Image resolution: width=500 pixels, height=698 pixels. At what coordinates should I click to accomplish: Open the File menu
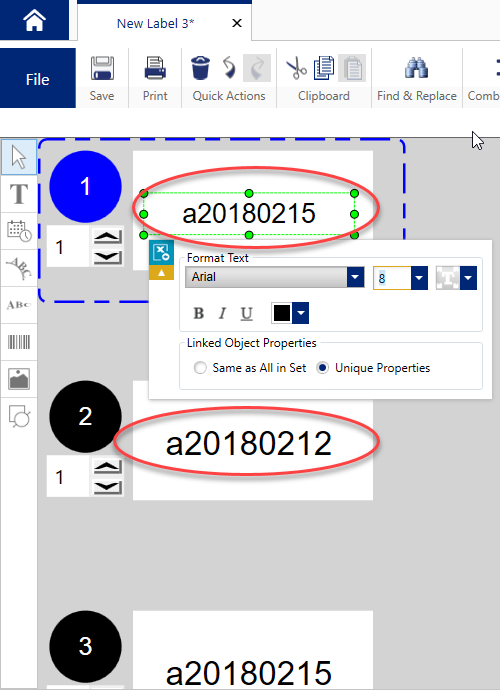click(x=37, y=79)
